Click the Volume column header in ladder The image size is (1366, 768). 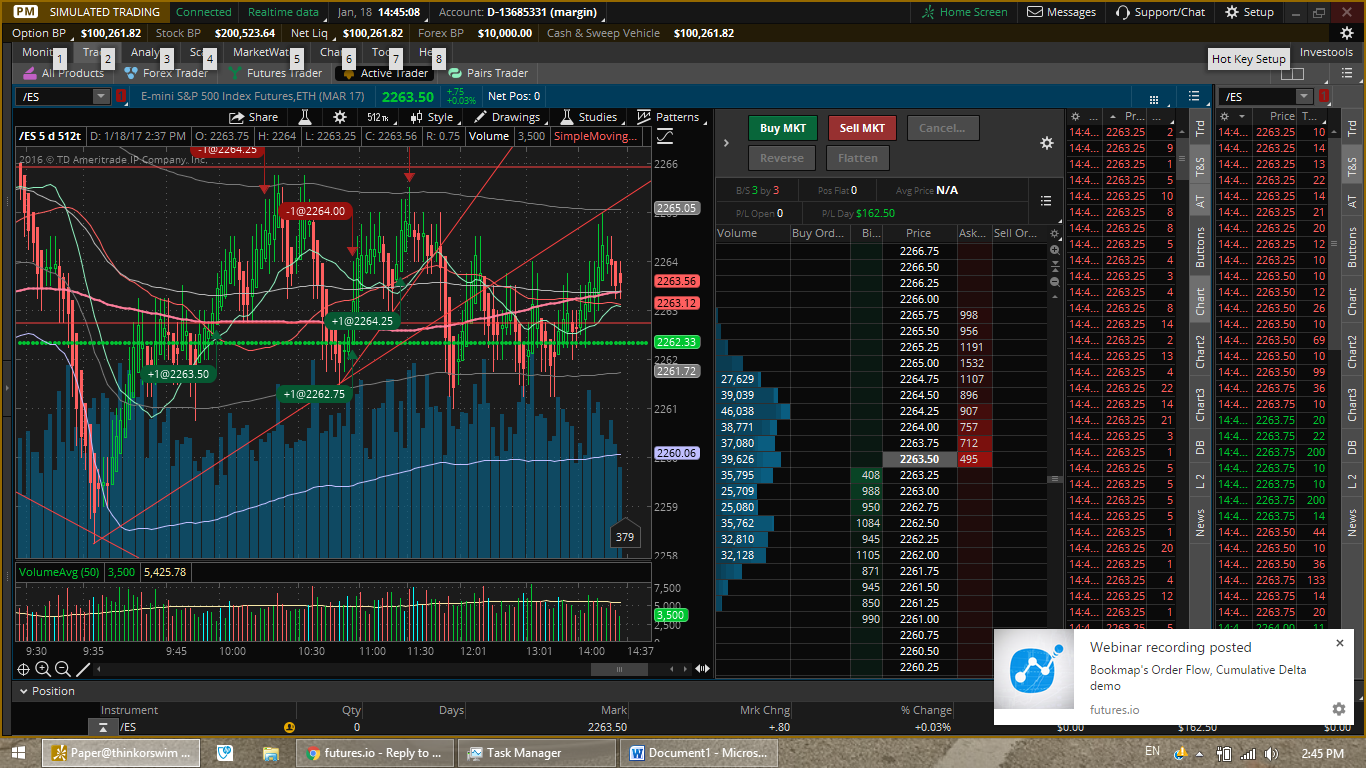click(x=737, y=233)
